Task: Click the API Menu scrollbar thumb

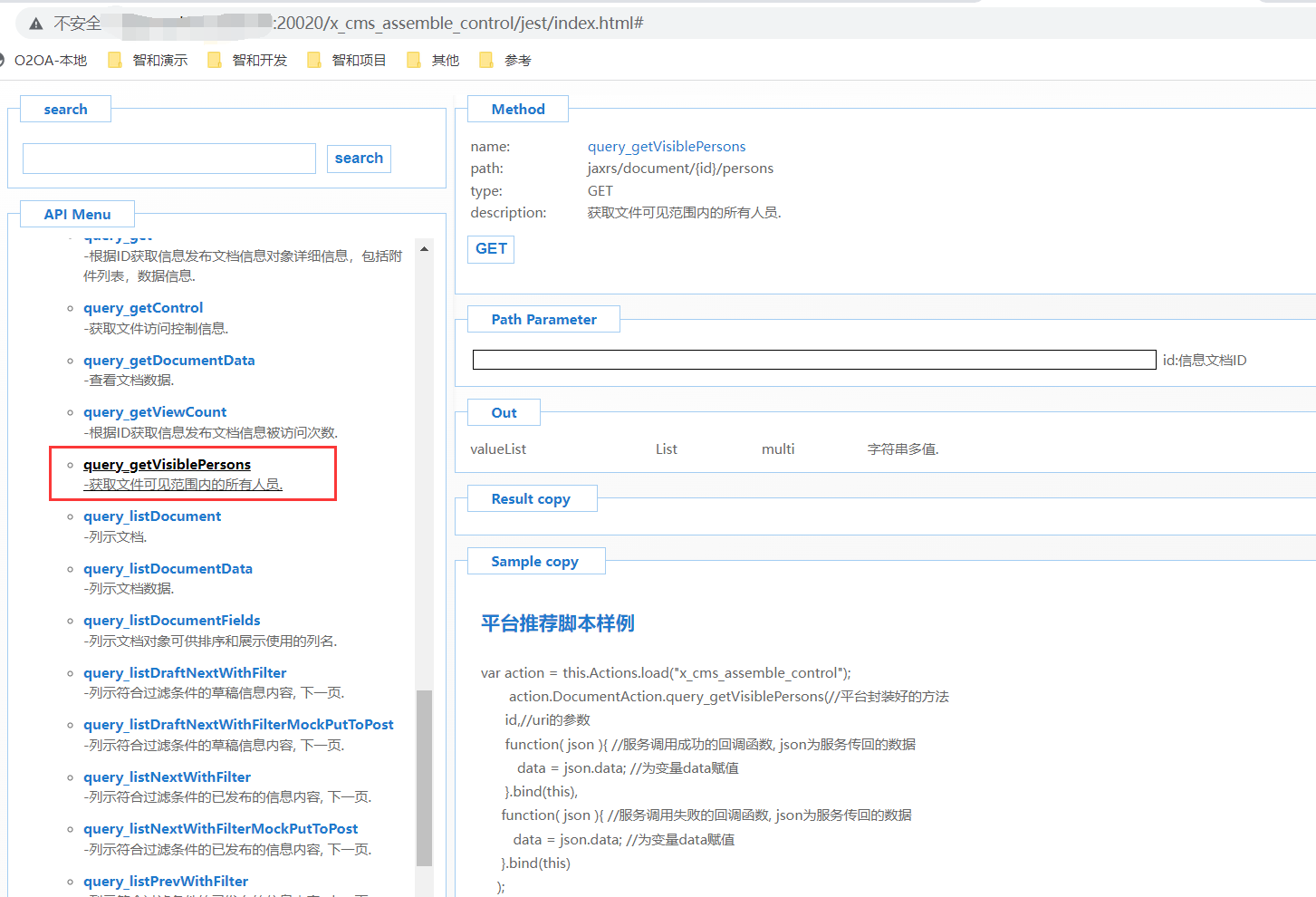Action: point(424,778)
